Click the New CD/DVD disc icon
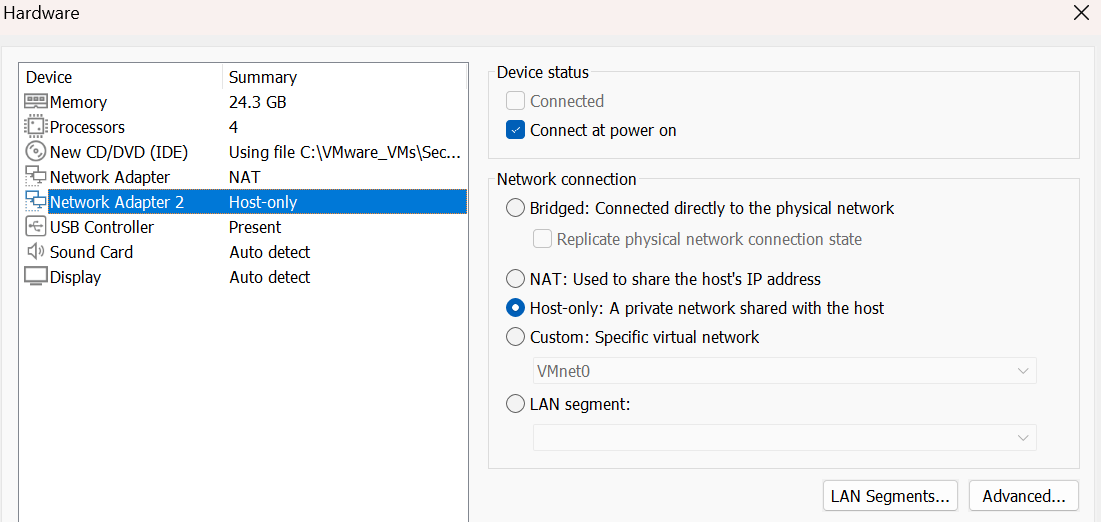1101x522 pixels. pyautogui.click(x=36, y=152)
